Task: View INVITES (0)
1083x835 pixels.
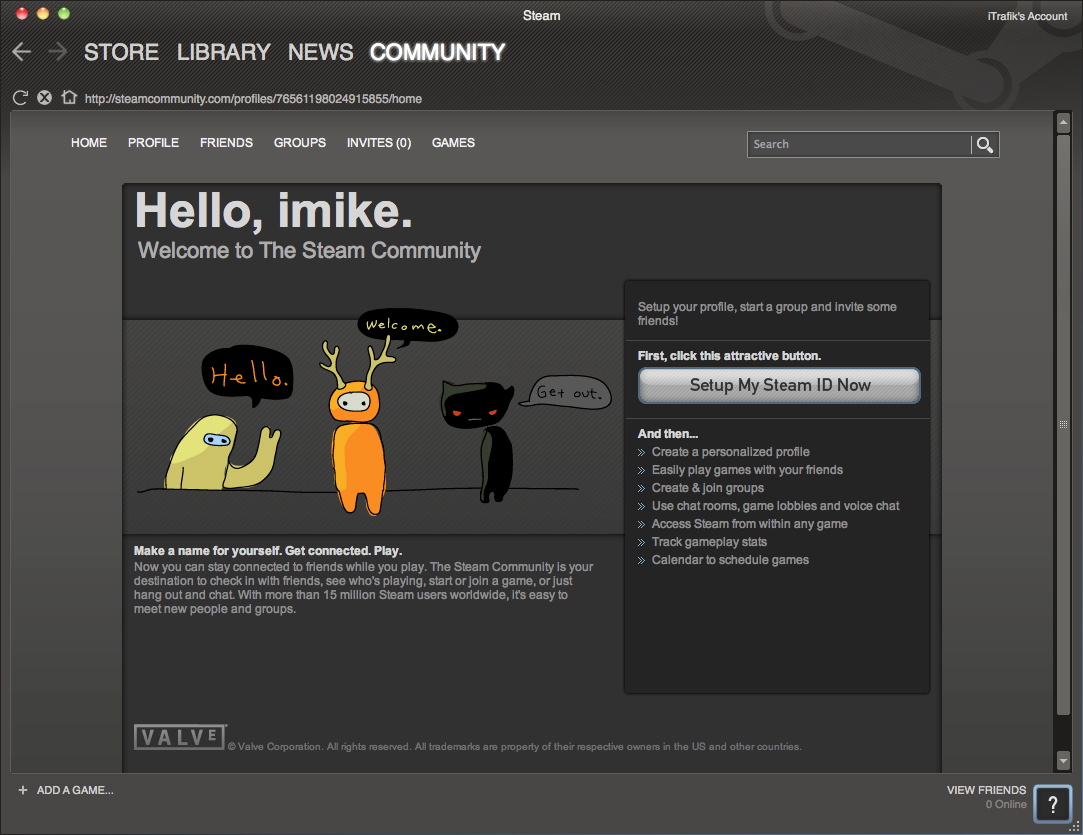Action: point(379,143)
